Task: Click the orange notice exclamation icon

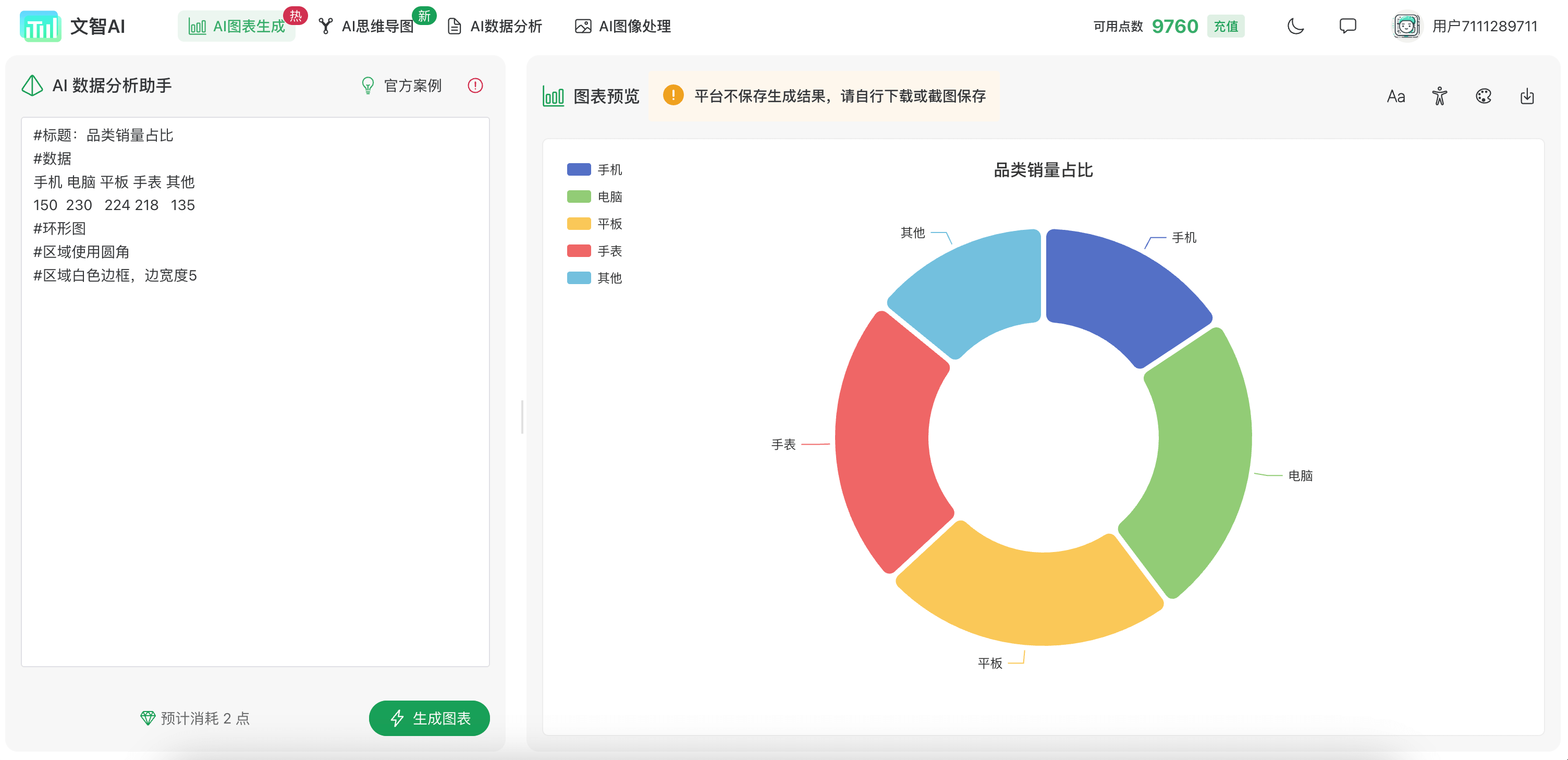Action: pos(673,95)
